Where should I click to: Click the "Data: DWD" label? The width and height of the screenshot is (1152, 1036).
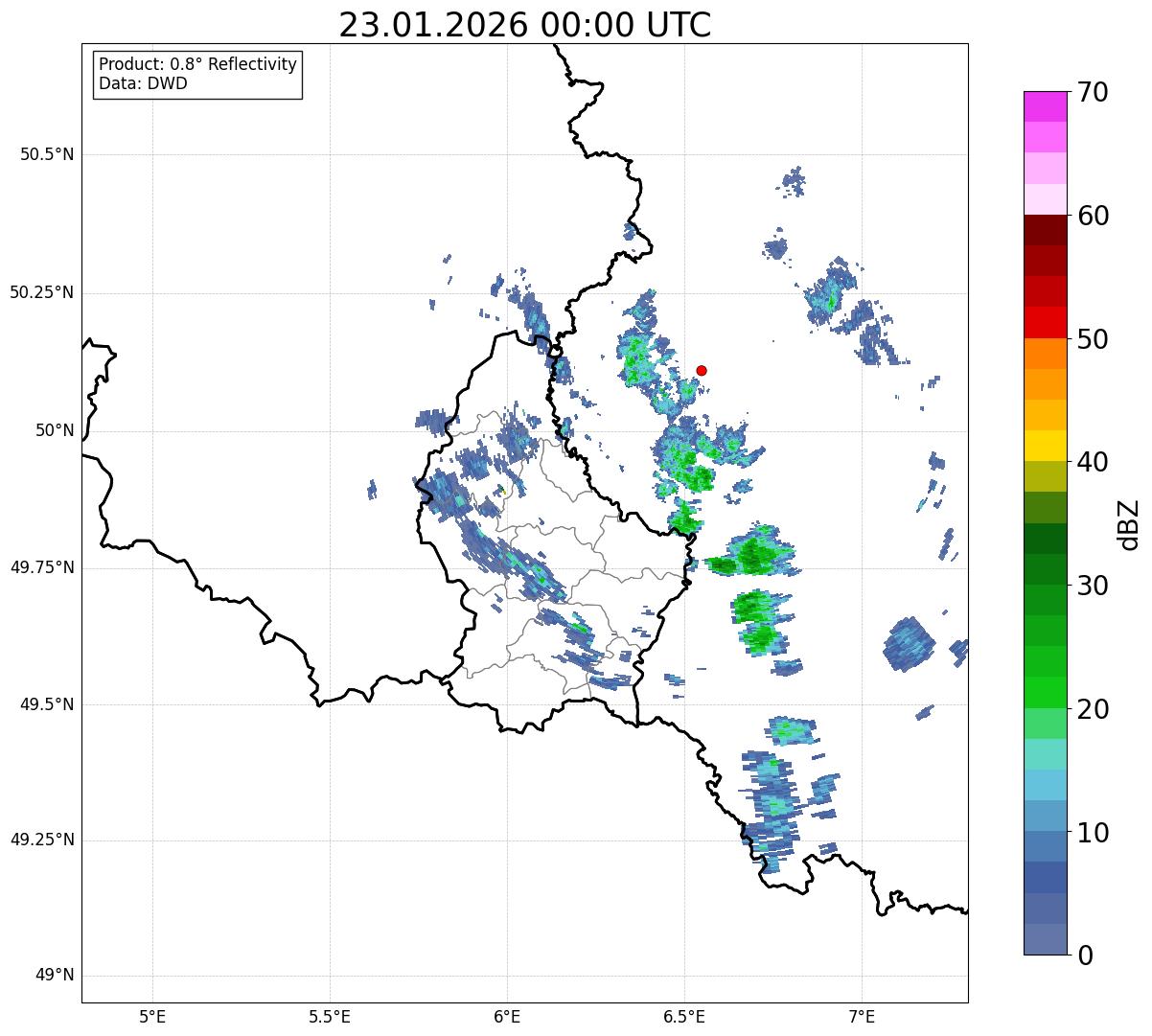click(x=143, y=83)
